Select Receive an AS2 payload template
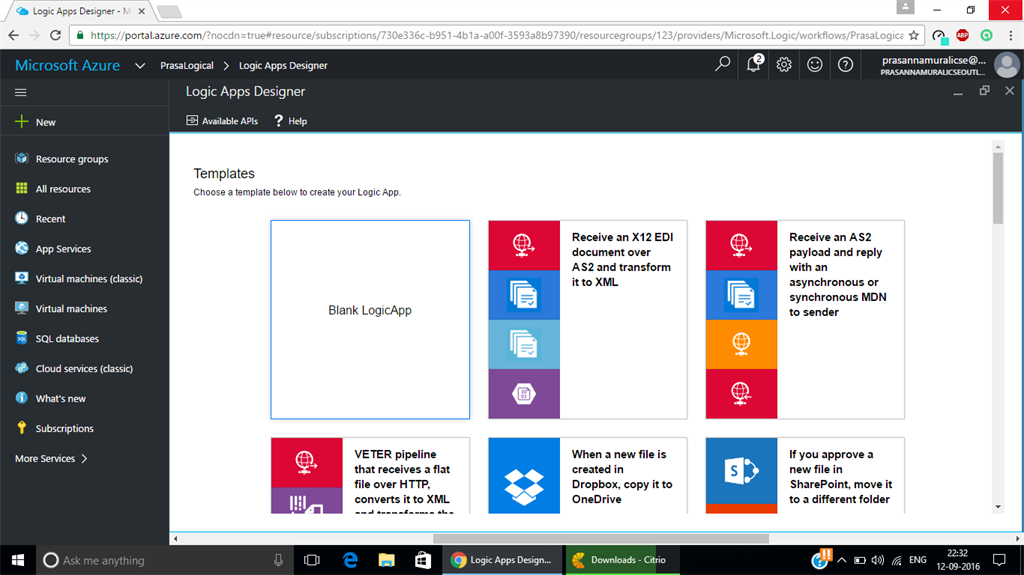Viewport: 1024px width, 575px height. click(805, 320)
